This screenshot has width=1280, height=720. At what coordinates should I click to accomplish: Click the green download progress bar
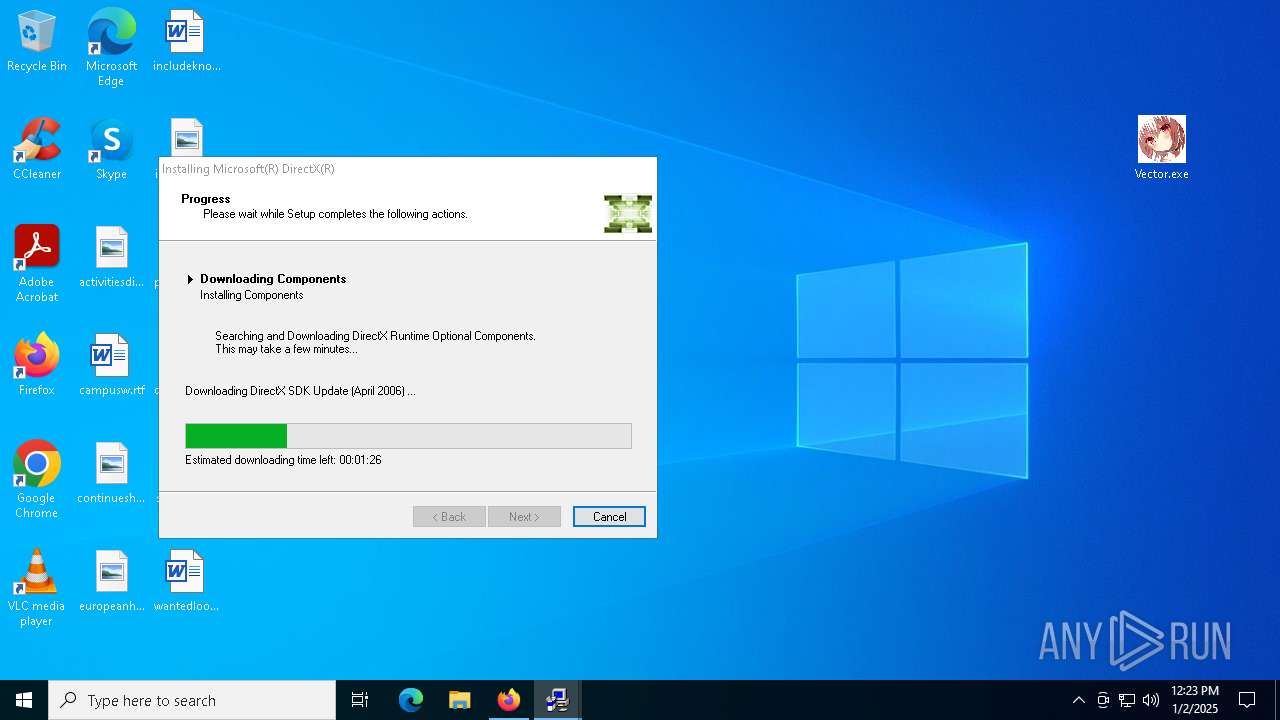tap(408, 436)
